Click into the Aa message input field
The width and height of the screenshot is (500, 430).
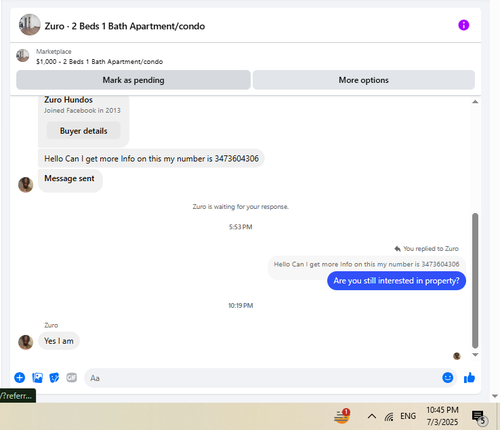point(263,378)
